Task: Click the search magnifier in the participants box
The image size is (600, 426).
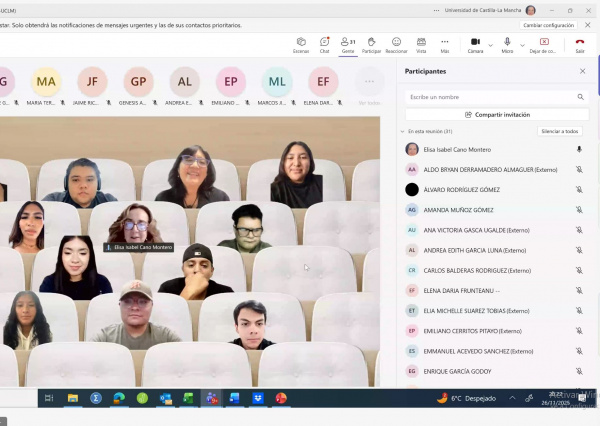Action: click(x=580, y=97)
